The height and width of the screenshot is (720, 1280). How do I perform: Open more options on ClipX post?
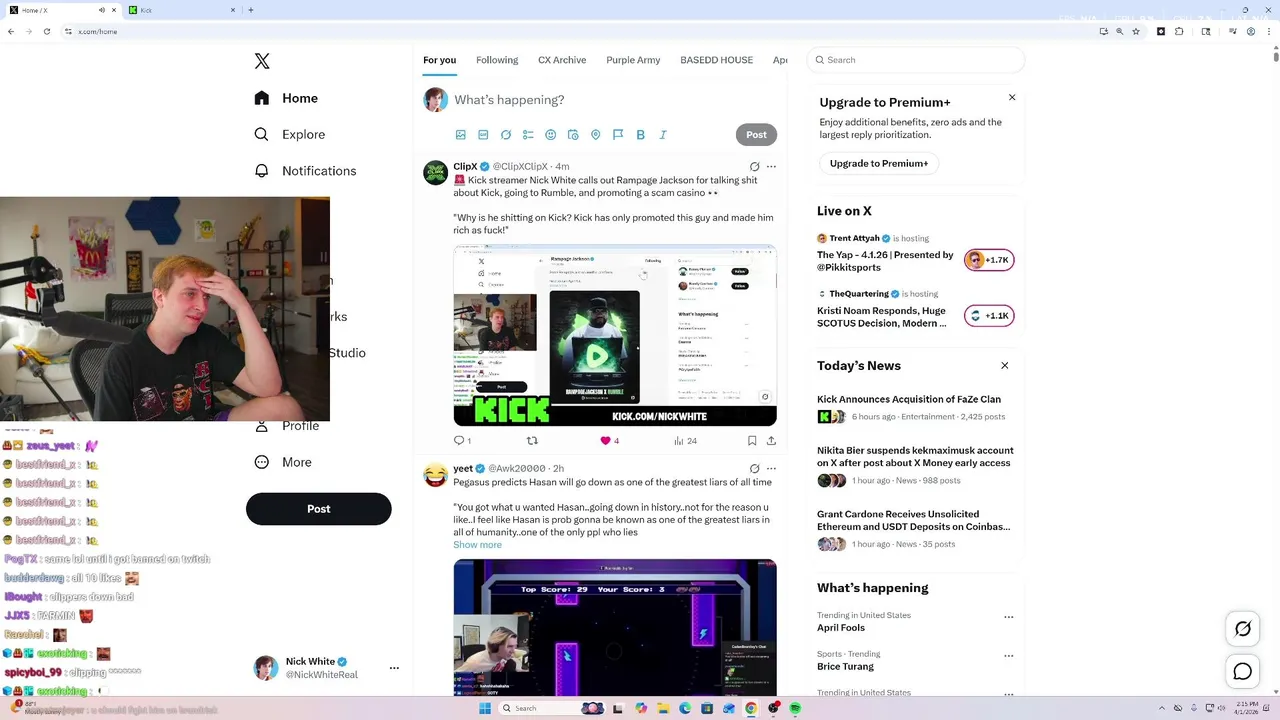point(771,167)
